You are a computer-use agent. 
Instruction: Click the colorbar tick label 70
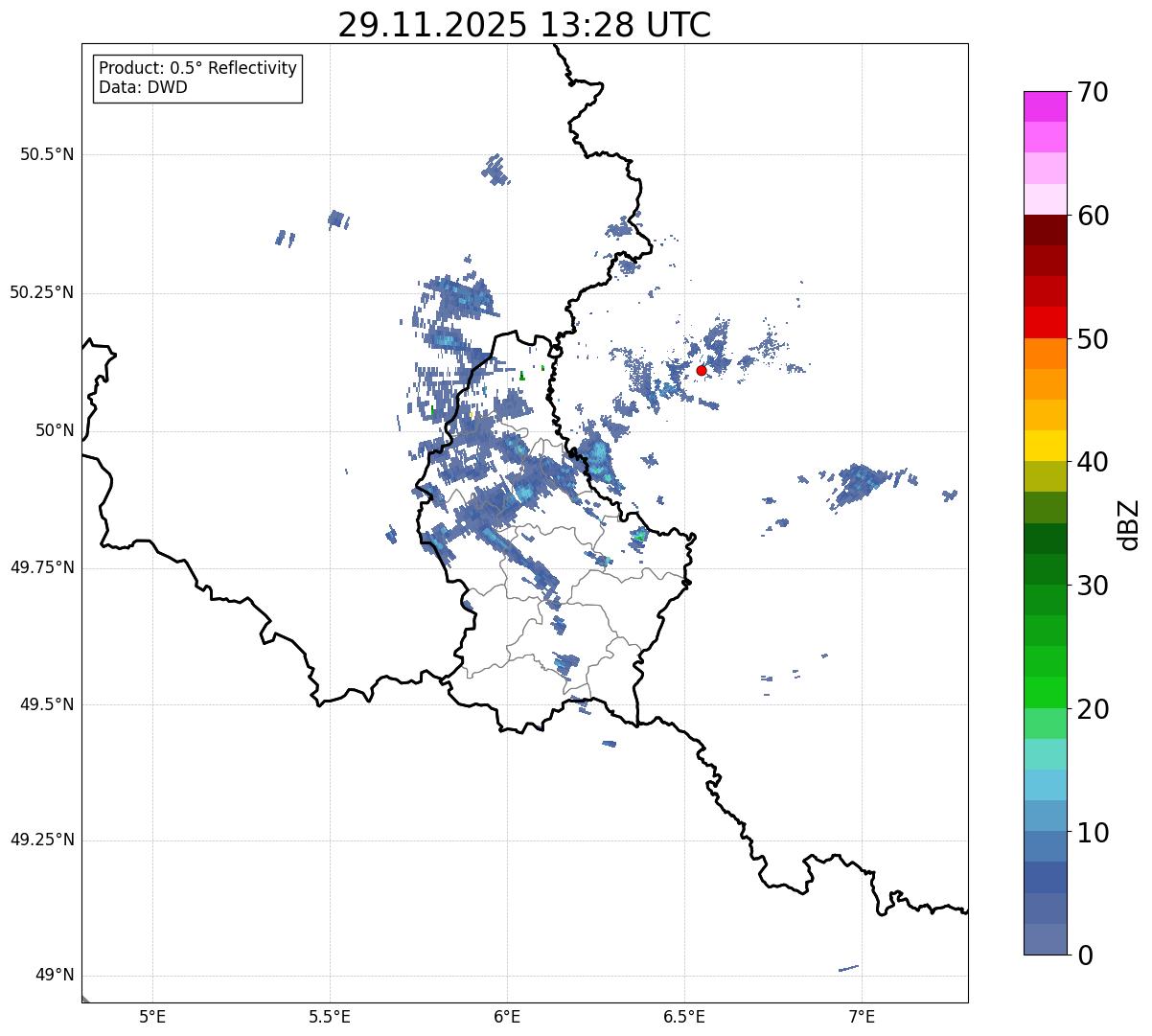pos(1094,92)
